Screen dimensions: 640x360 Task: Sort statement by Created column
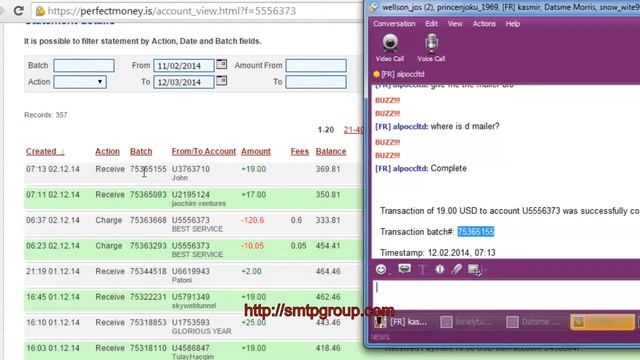(x=45, y=151)
